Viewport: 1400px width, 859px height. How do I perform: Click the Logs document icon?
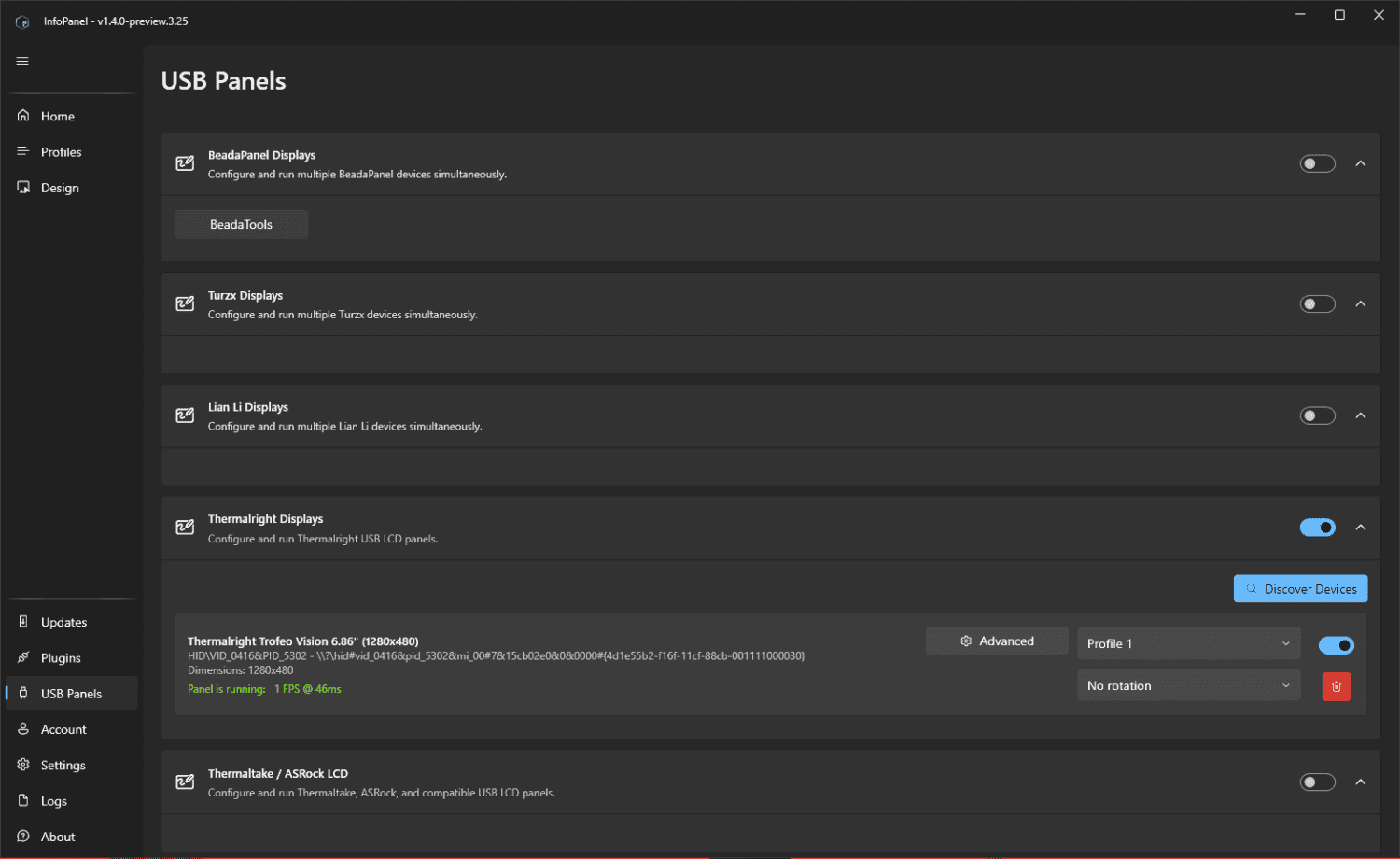pos(23,801)
